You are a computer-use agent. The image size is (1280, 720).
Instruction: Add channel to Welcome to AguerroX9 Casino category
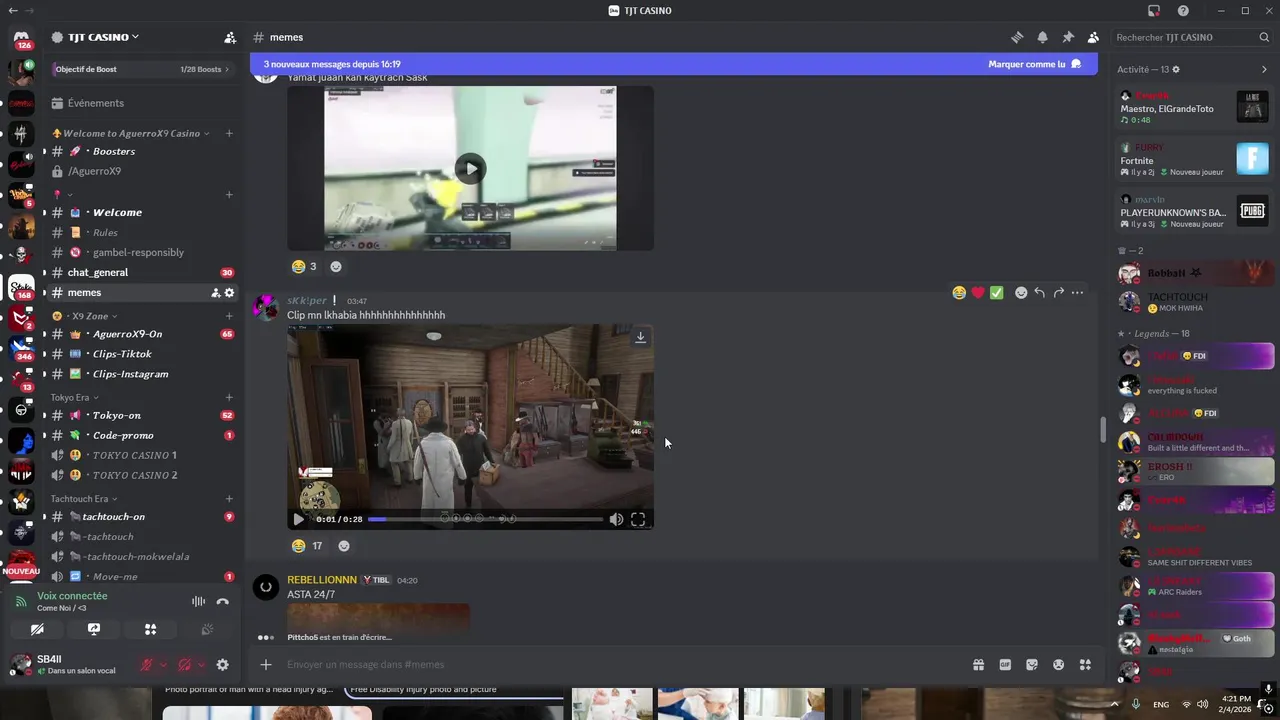229,133
